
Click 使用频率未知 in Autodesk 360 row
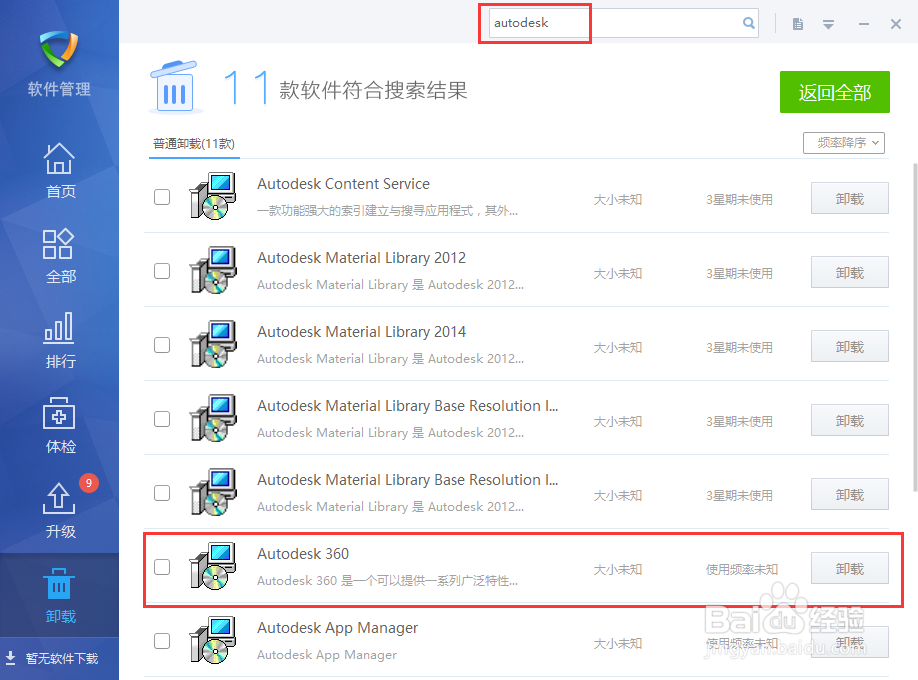742,569
